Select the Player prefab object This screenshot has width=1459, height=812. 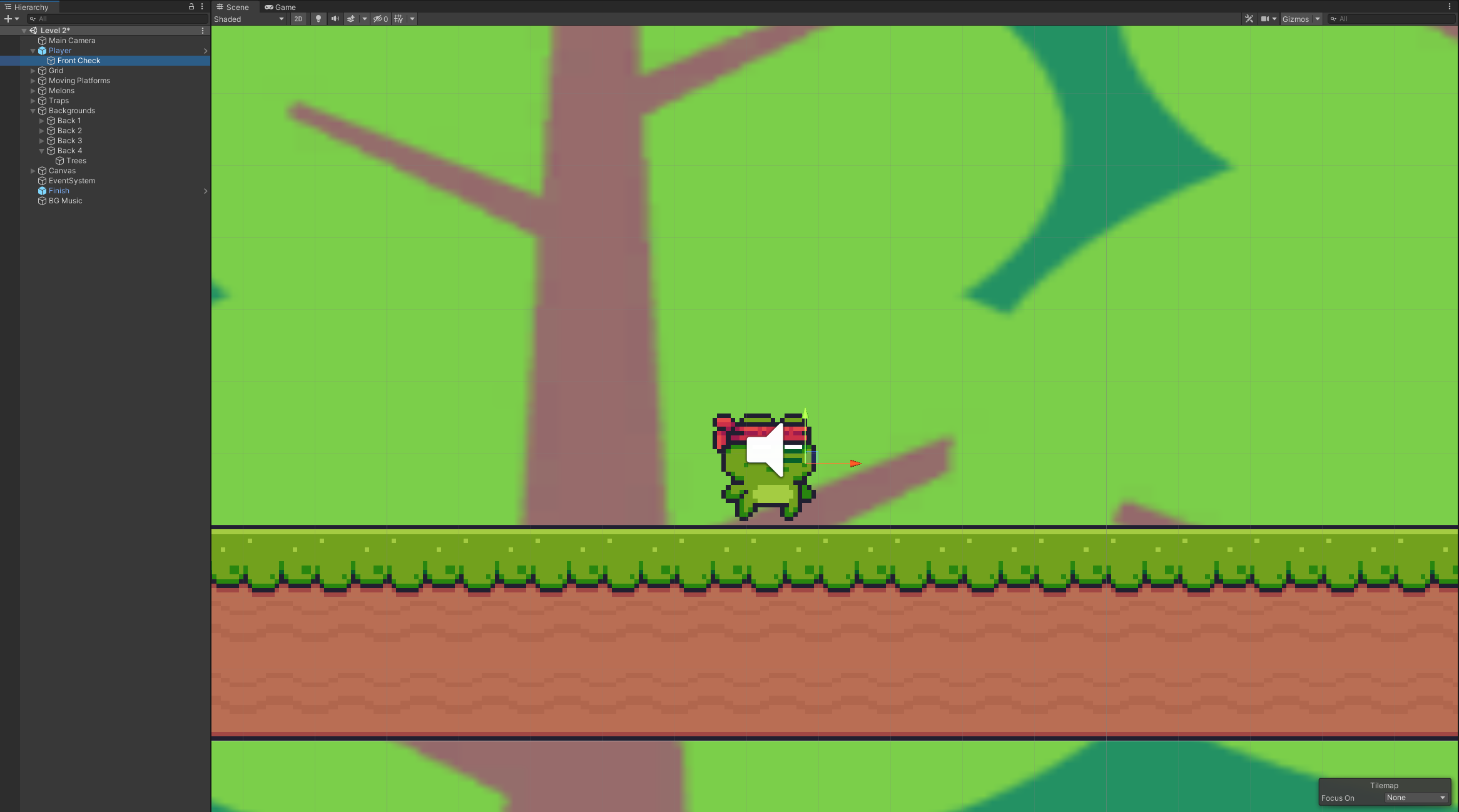(x=60, y=51)
